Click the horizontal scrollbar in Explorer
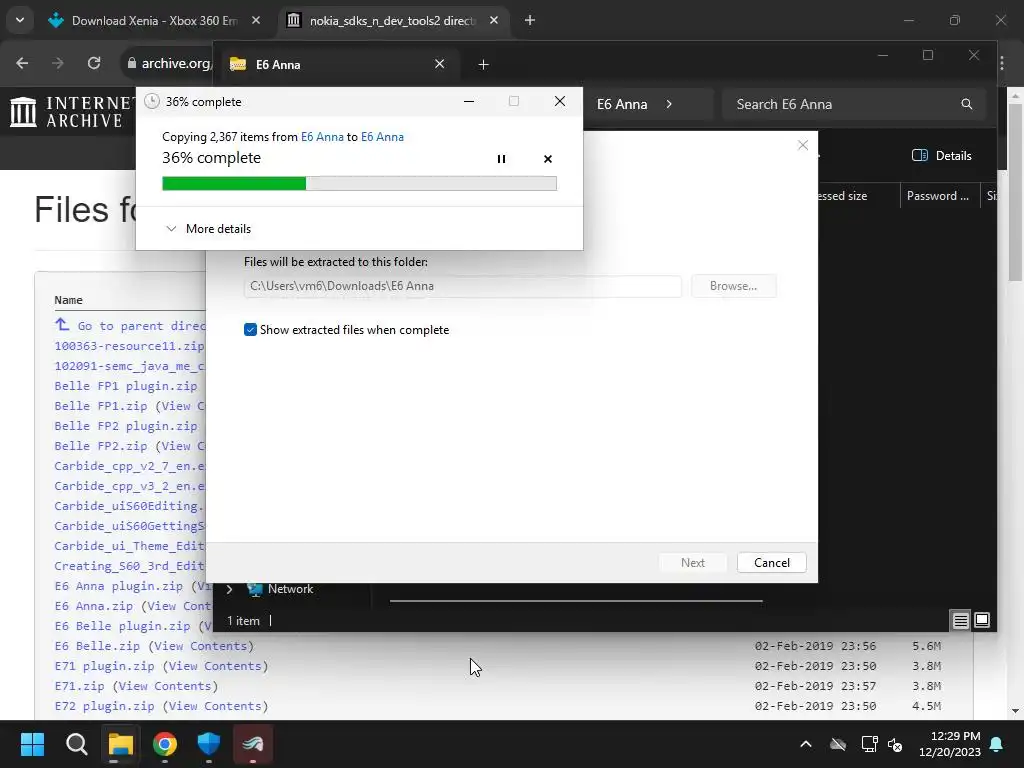 coord(576,600)
